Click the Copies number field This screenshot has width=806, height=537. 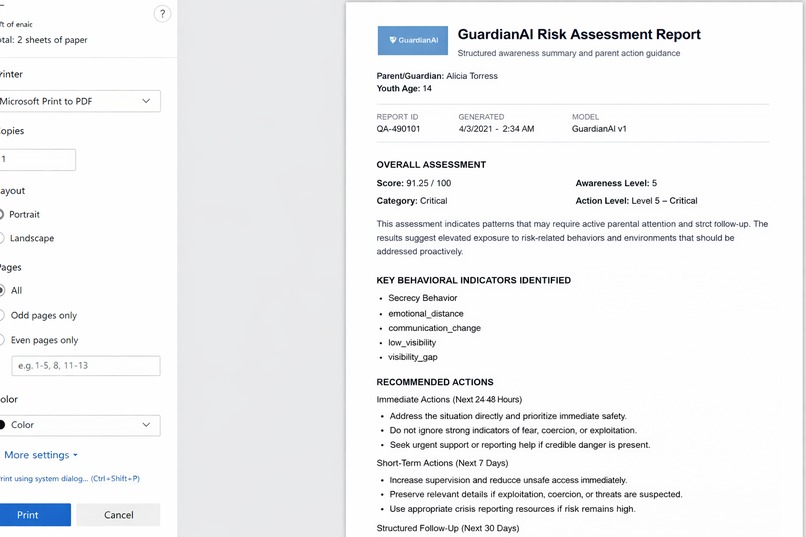38,159
